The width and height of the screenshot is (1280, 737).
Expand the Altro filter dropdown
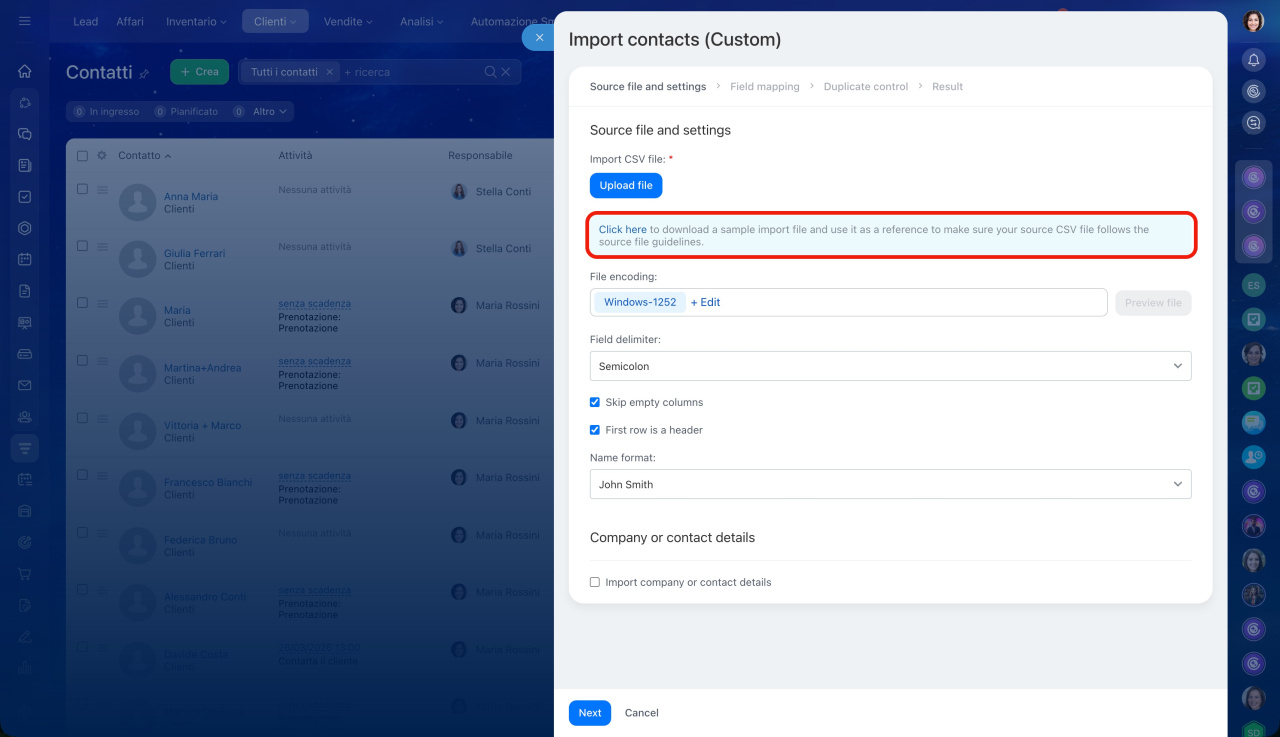[x=270, y=112]
